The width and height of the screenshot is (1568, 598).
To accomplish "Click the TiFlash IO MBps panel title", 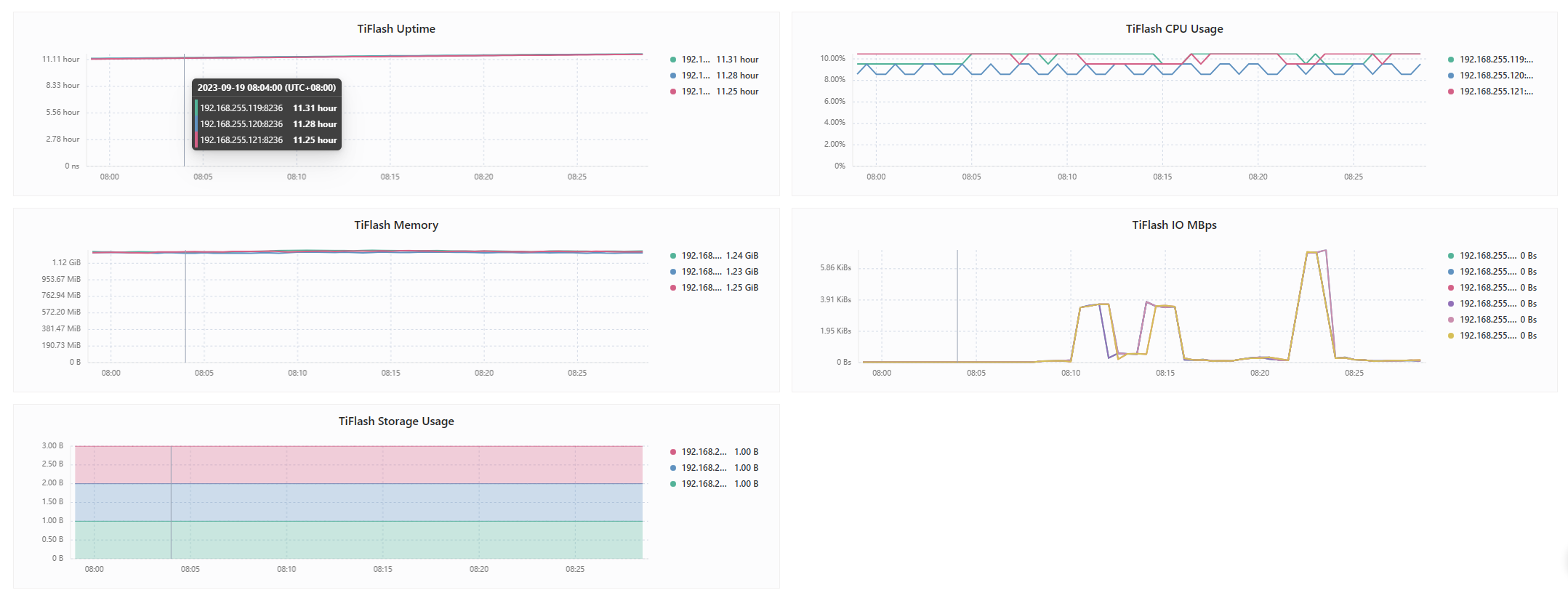I will pyautogui.click(x=1175, y=225).
